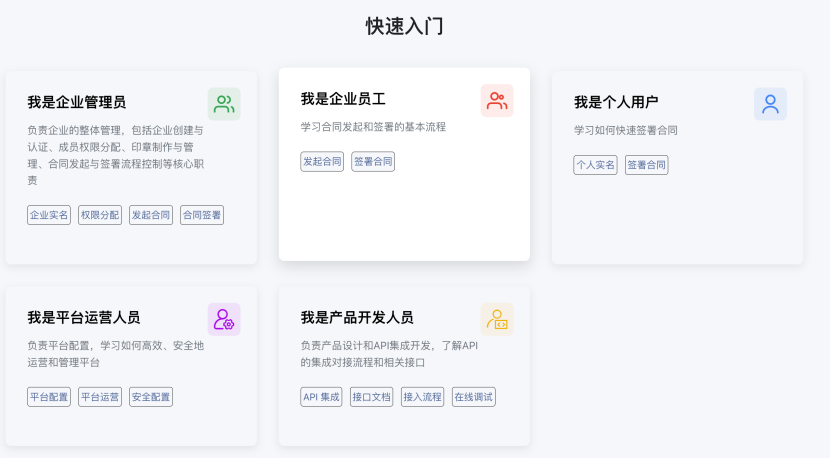
Task: Click the 快速入门 page heading
Action: point(404,26)
